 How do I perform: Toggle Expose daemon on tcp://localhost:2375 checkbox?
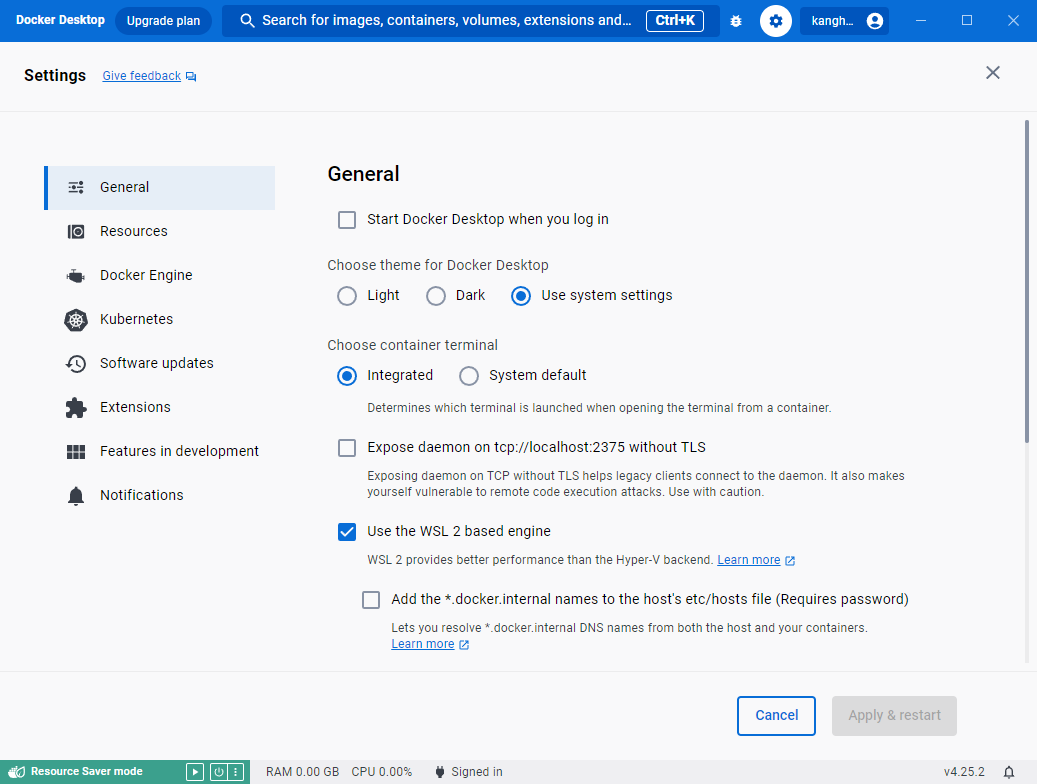coord(347,448)
